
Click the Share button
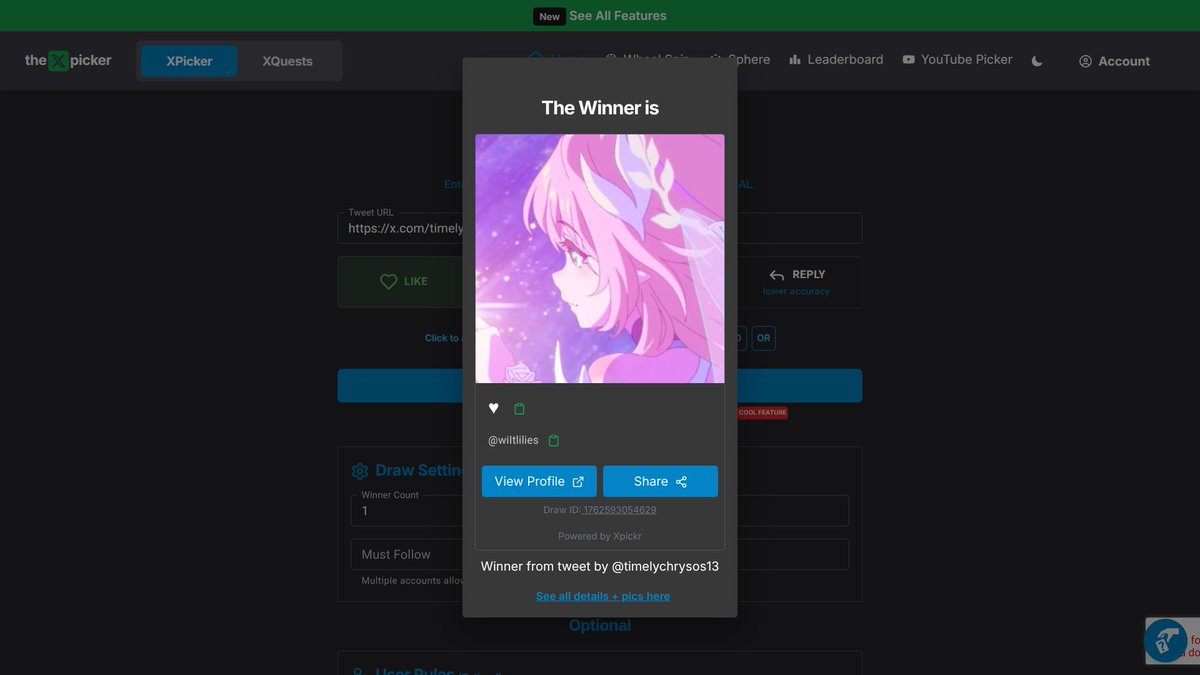click(660, 481)
